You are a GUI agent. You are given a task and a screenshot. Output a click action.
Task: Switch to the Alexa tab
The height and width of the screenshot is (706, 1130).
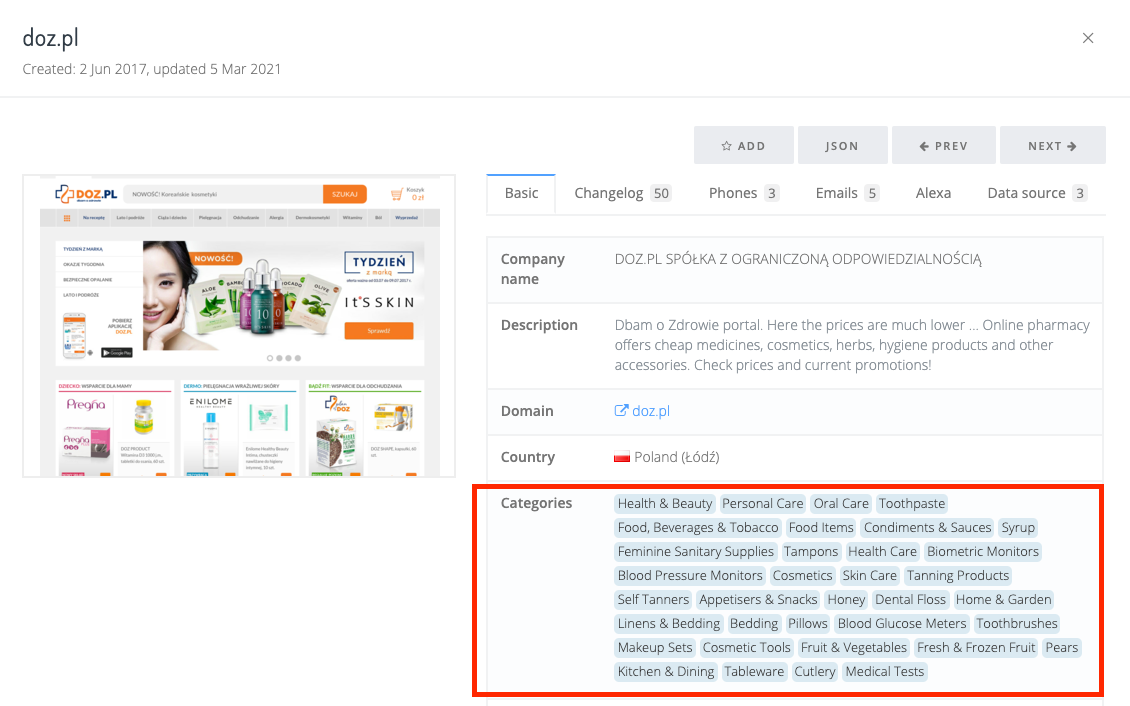point(933,193)
